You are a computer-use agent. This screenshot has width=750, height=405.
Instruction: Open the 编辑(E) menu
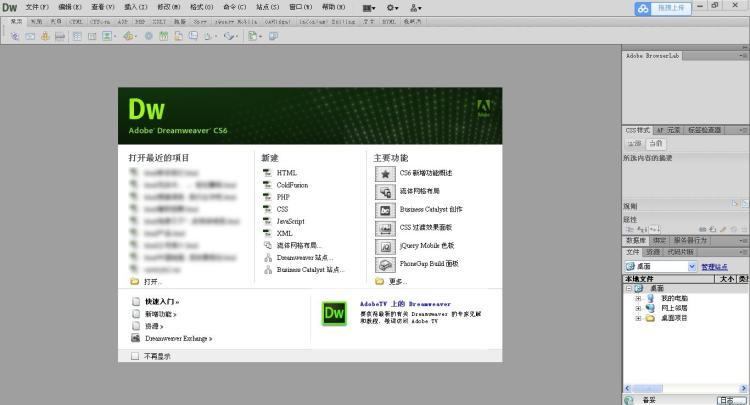point(70,7)
